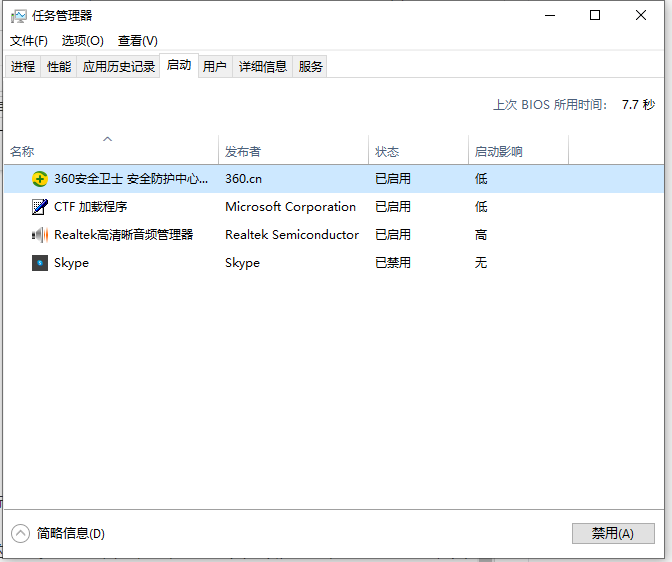
Task: Switch to the 用户 tab
Action: [x=215, y=66]
